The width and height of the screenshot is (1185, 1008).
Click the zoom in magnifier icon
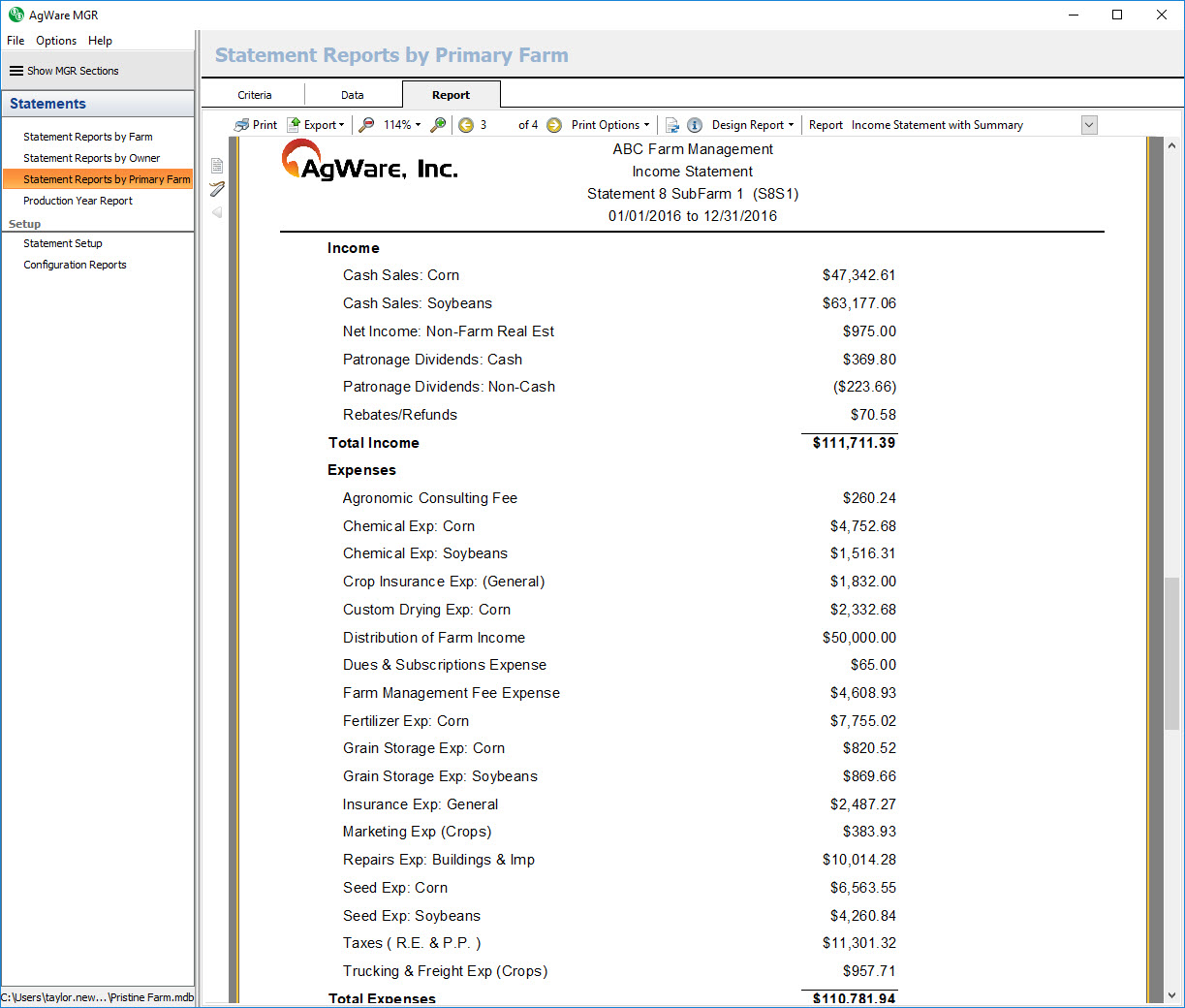tap(438, 125)
